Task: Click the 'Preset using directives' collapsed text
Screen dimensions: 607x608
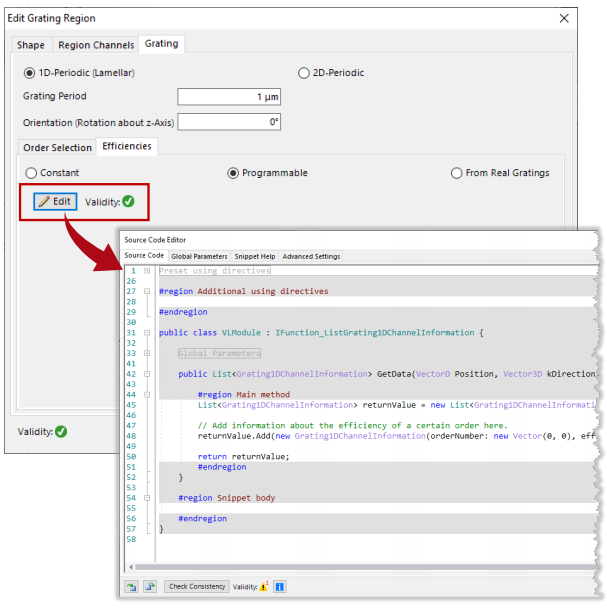Action: (214, 271)
